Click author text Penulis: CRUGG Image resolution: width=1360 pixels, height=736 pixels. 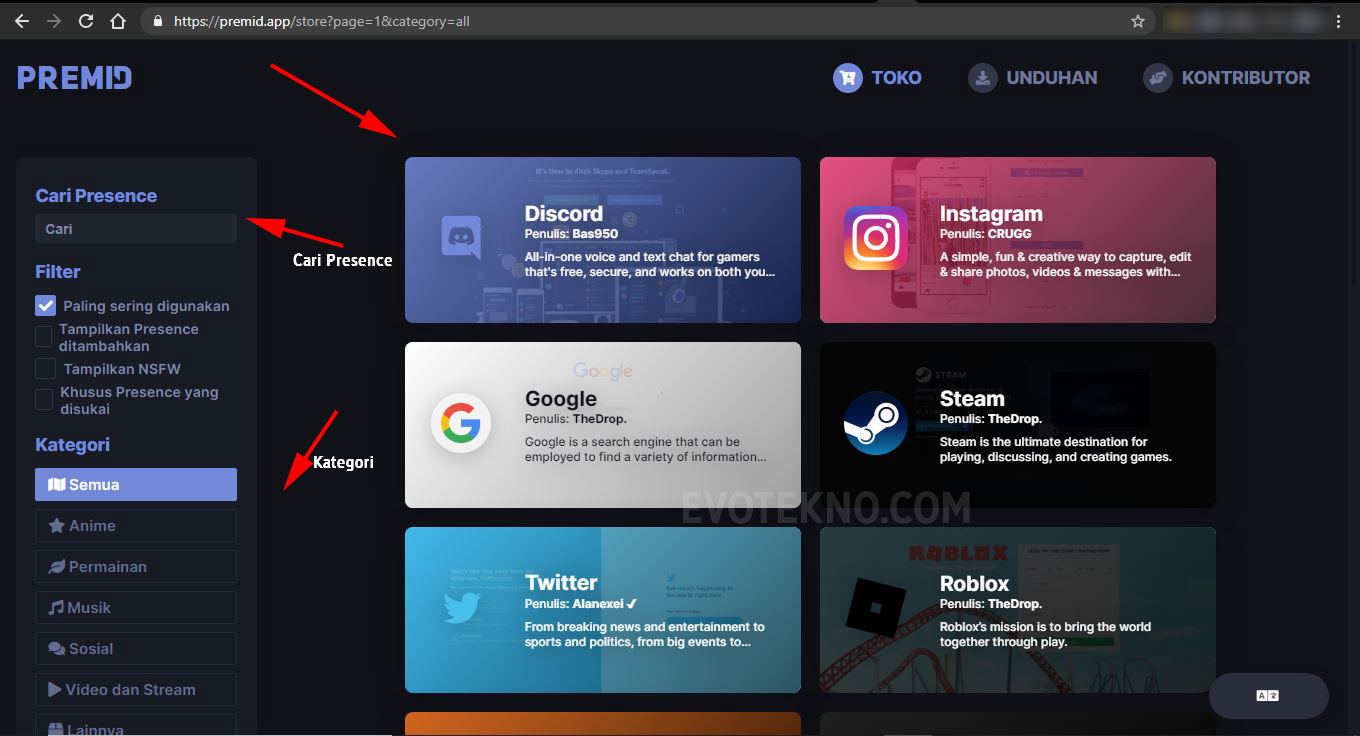(x=986, y=234)
